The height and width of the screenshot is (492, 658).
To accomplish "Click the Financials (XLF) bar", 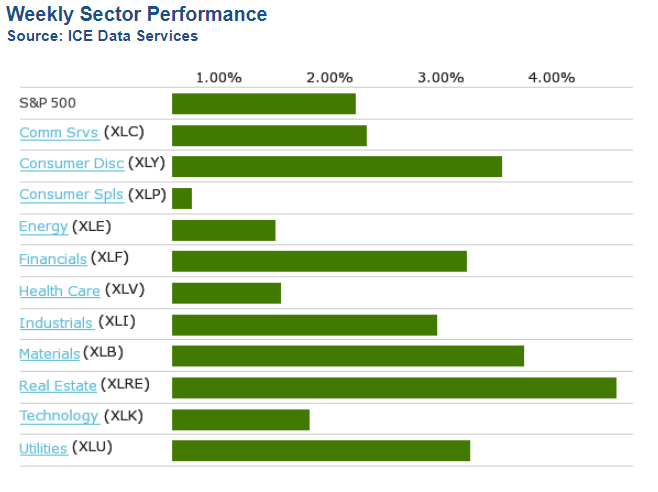I will 319,261.
